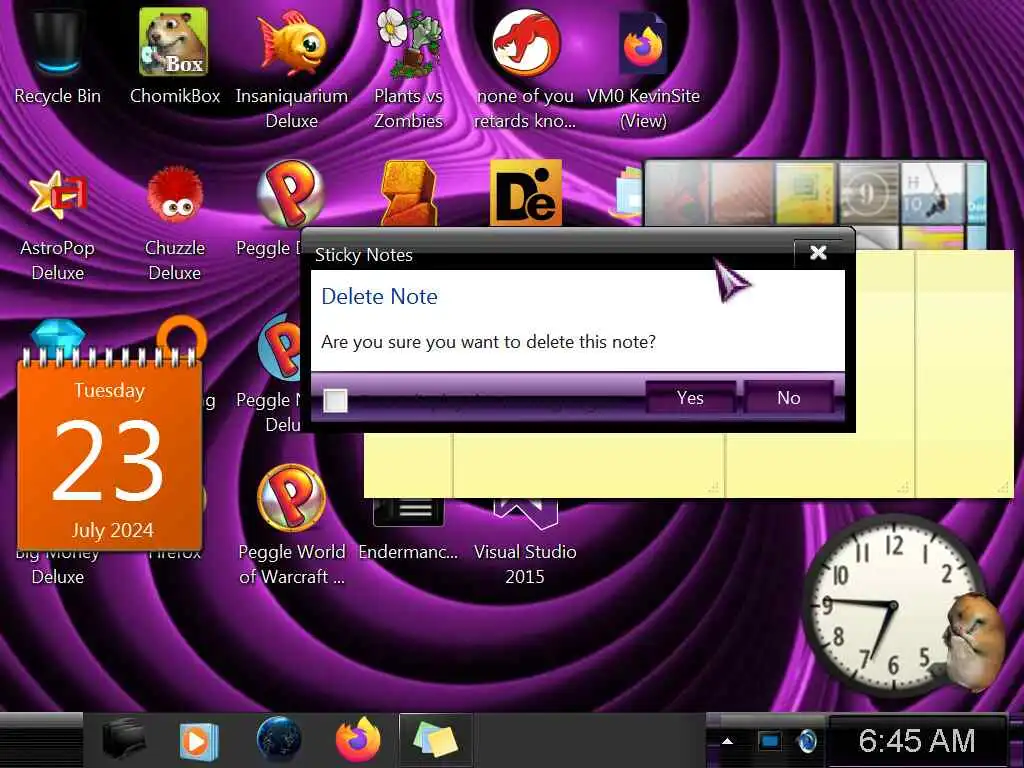The image size is (1024, 768).
Task: Open Firefox from the taskbar
Action: pos(358,741)
